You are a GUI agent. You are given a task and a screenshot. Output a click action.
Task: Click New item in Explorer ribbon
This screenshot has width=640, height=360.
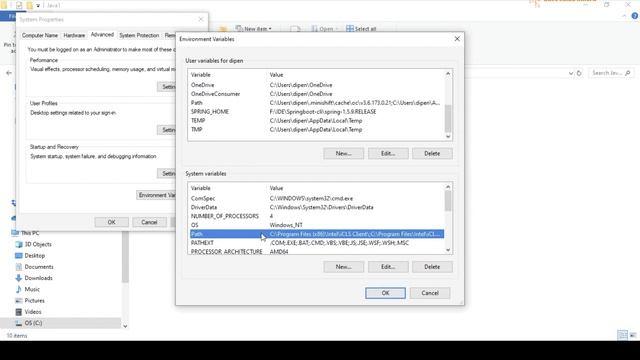253,29
